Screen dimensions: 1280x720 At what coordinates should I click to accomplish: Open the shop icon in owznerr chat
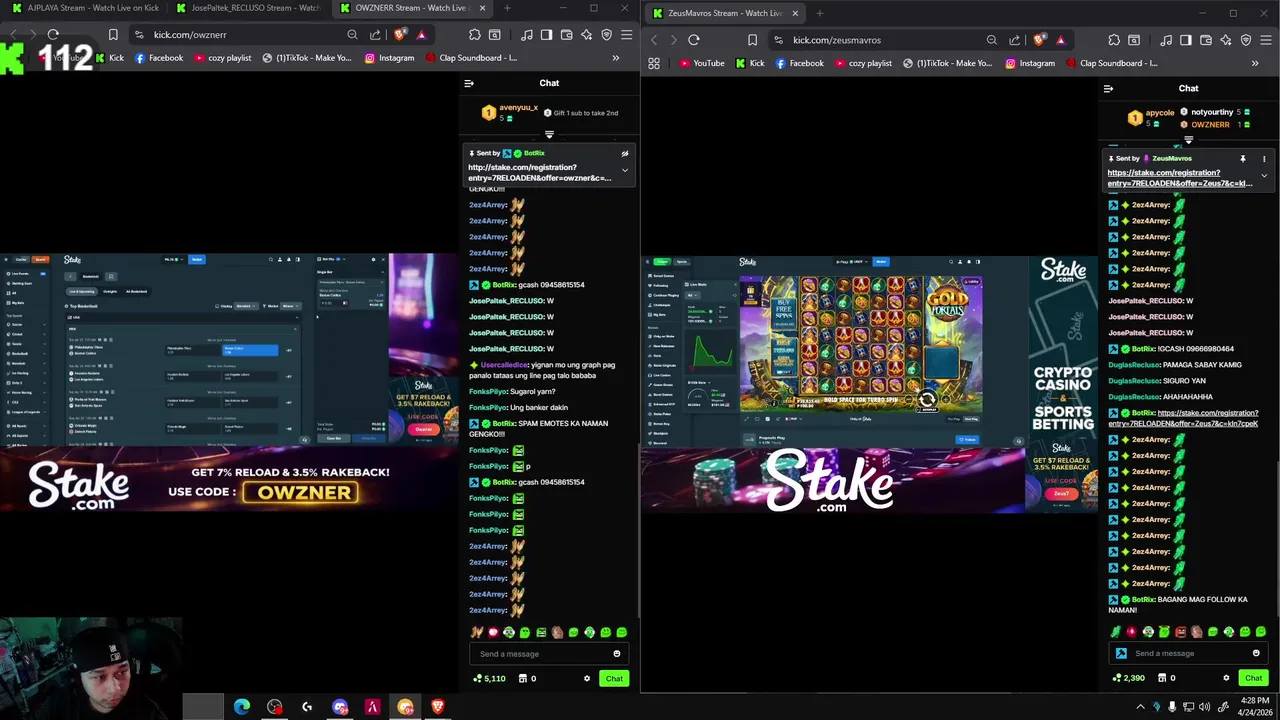pyautogui.click(x=522, y=678)
